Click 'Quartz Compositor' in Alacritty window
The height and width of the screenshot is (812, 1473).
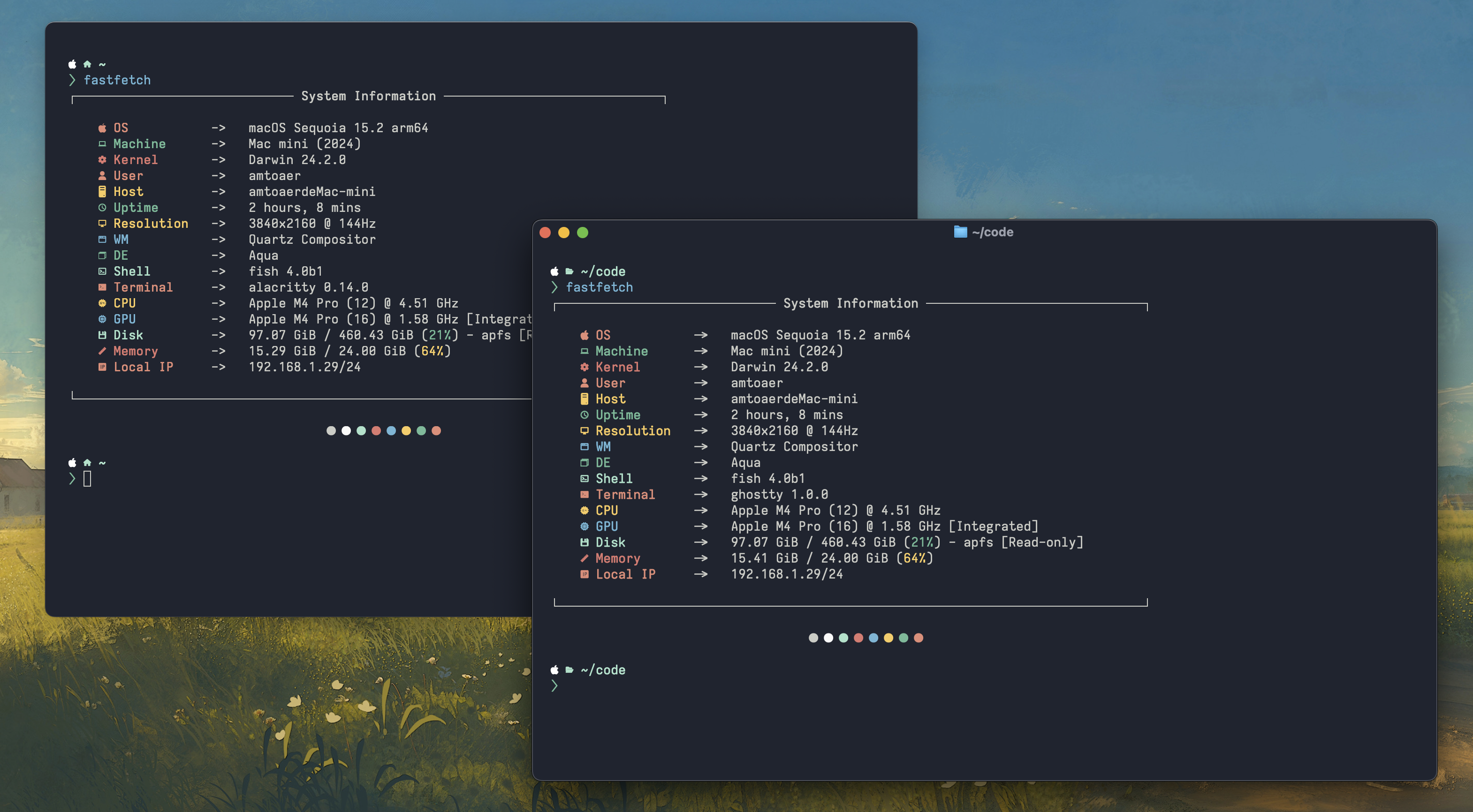coord(312,240)
